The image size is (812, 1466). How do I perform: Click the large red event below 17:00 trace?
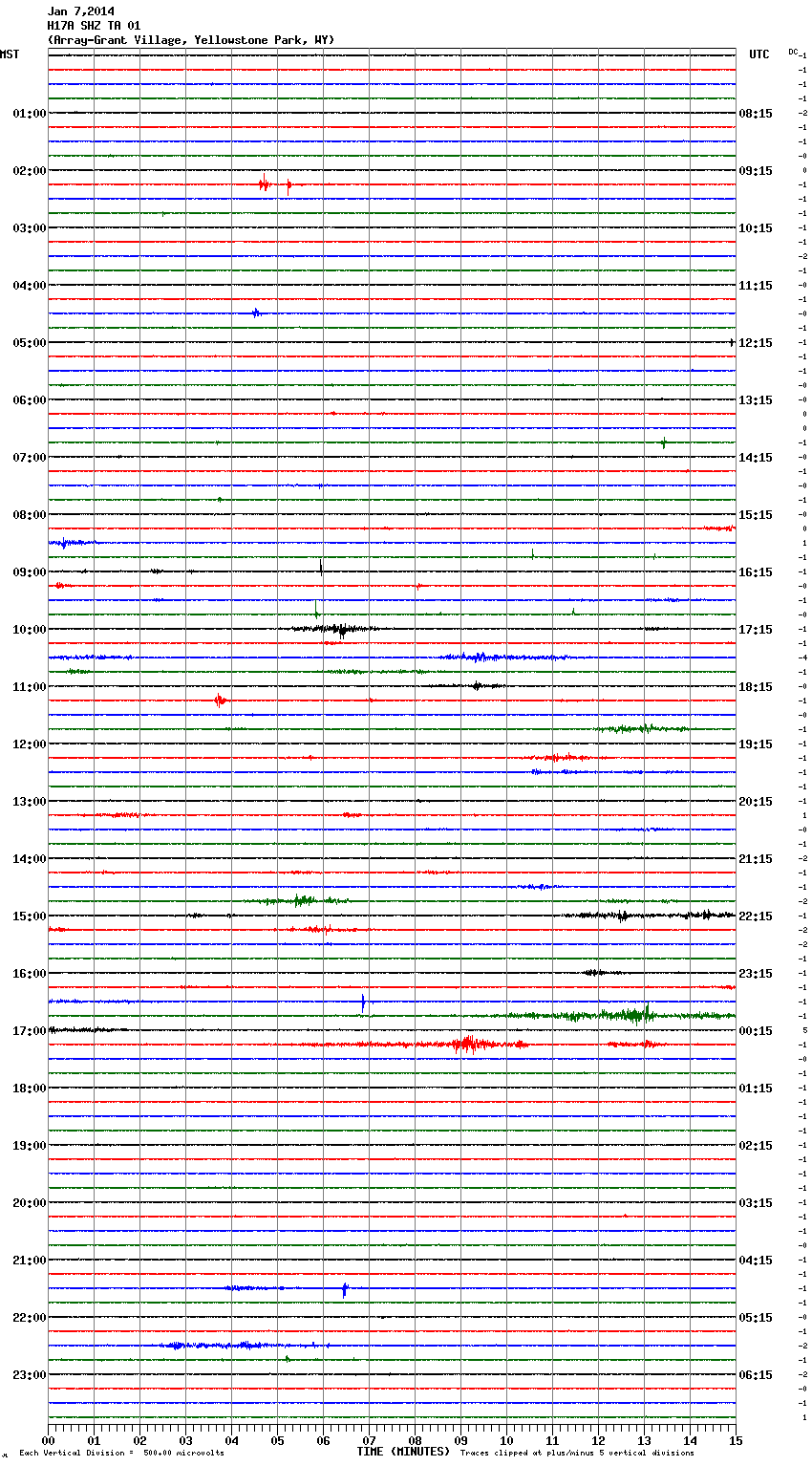click(466, 1044)
